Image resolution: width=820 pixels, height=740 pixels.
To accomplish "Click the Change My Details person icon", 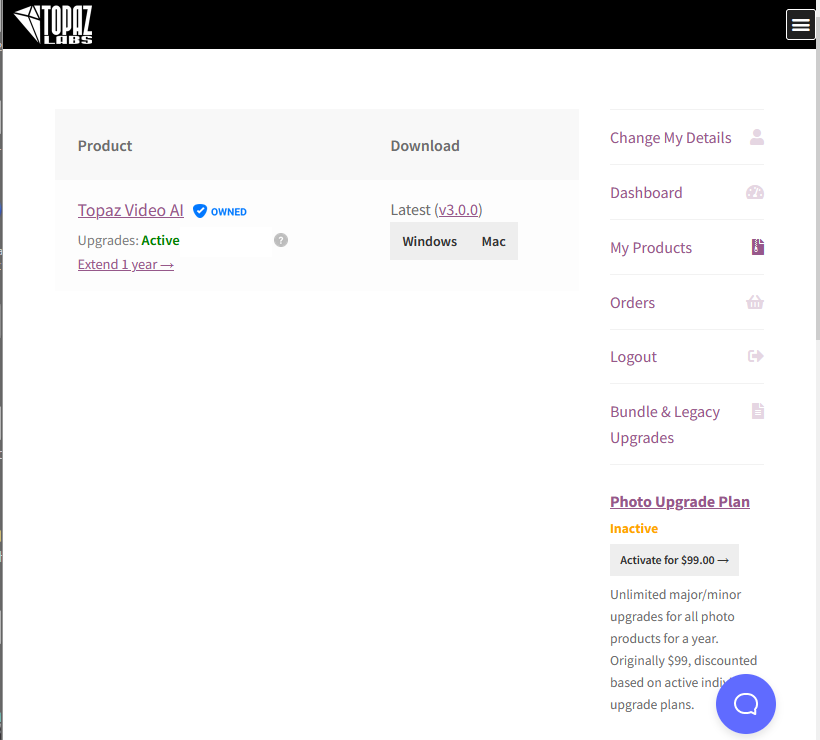I will pyautogui.click(x=757, y=137).
